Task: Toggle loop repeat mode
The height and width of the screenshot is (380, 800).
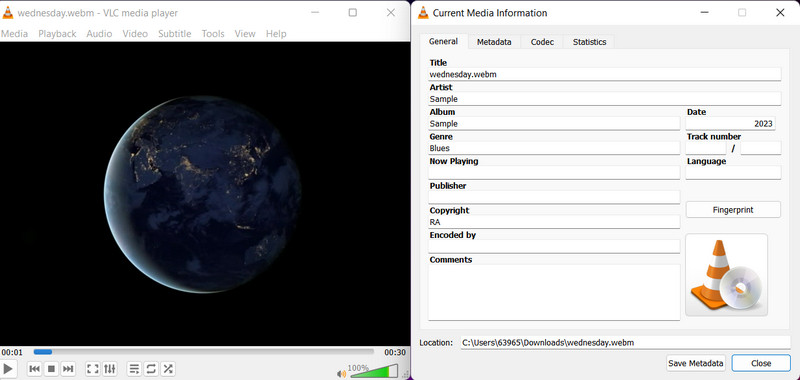Action: pos(151,368)
